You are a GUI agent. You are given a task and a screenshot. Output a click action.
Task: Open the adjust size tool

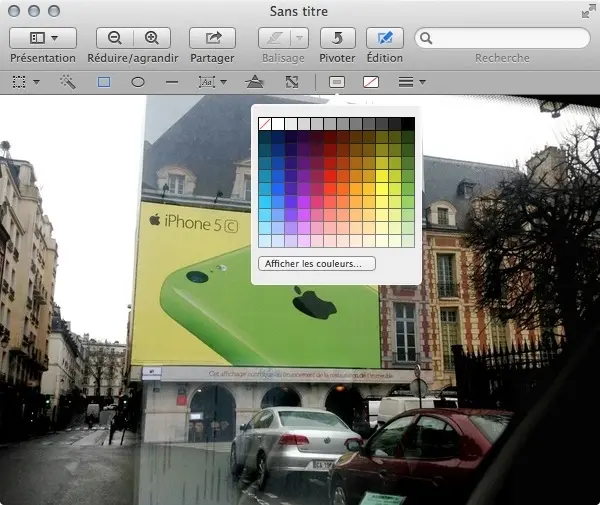[x=292, y=82]
